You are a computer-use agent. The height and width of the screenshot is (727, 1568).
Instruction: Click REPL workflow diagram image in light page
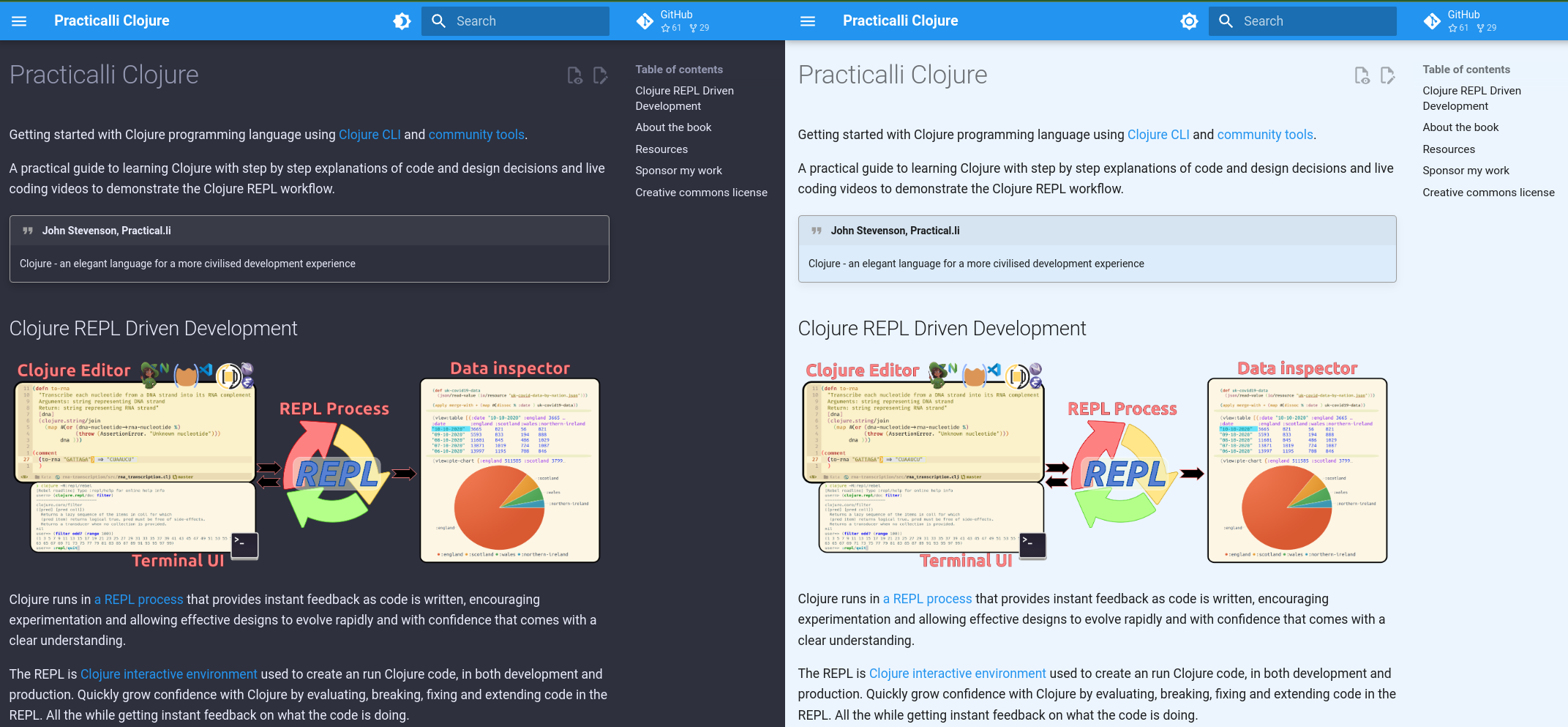pos(1097,464)
